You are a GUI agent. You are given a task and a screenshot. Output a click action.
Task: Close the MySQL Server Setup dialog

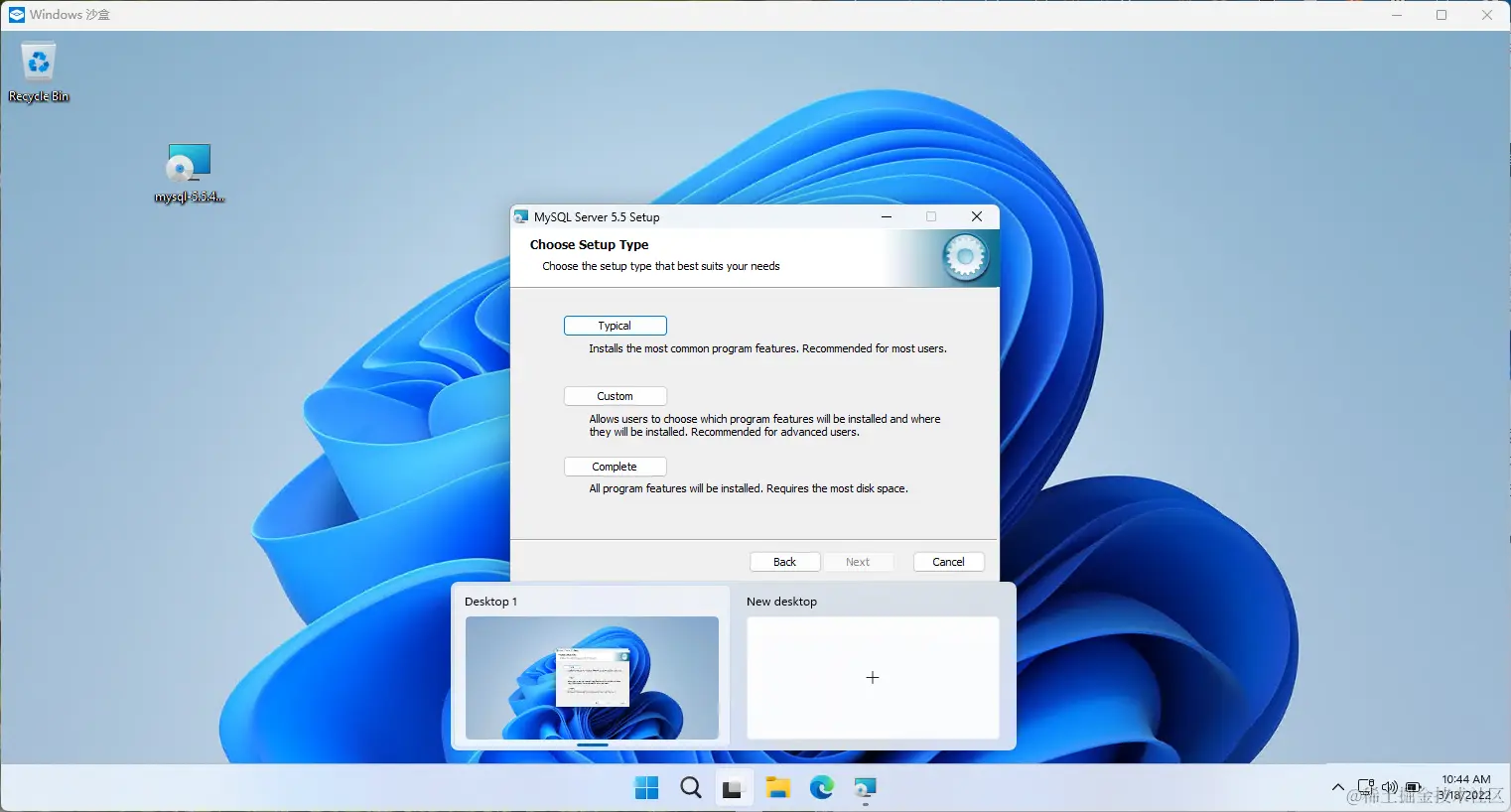pos(977,216)
